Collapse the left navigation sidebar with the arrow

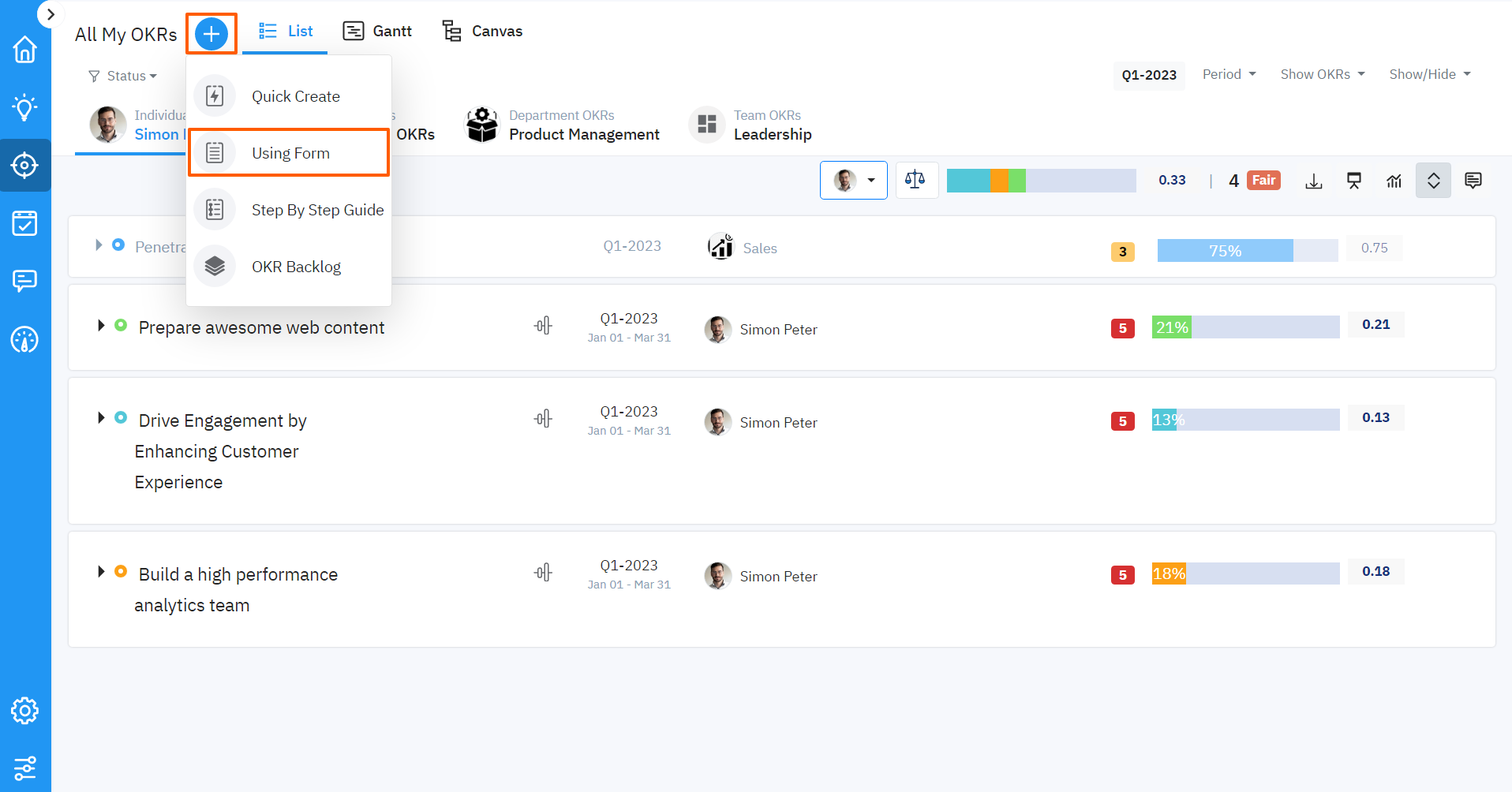[51, 13]
